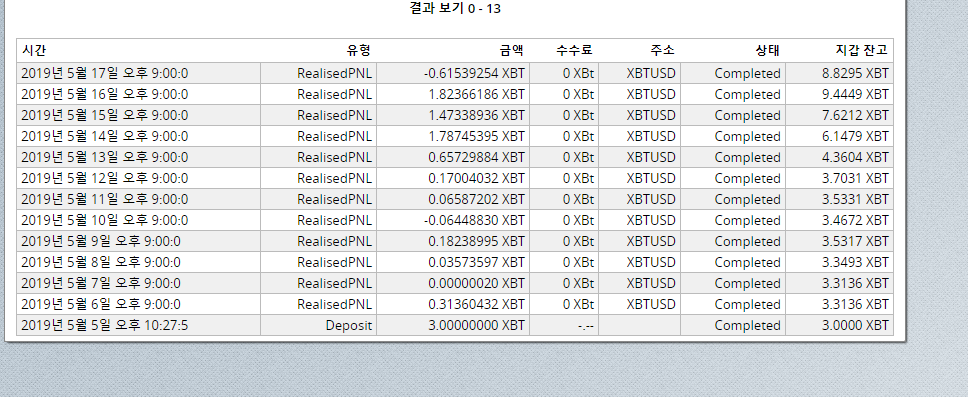The width and height of the screenshot is (968, 397).
Task: Select the -0.61539254 XBT amount cell
Action: click(x=453, y=73)
